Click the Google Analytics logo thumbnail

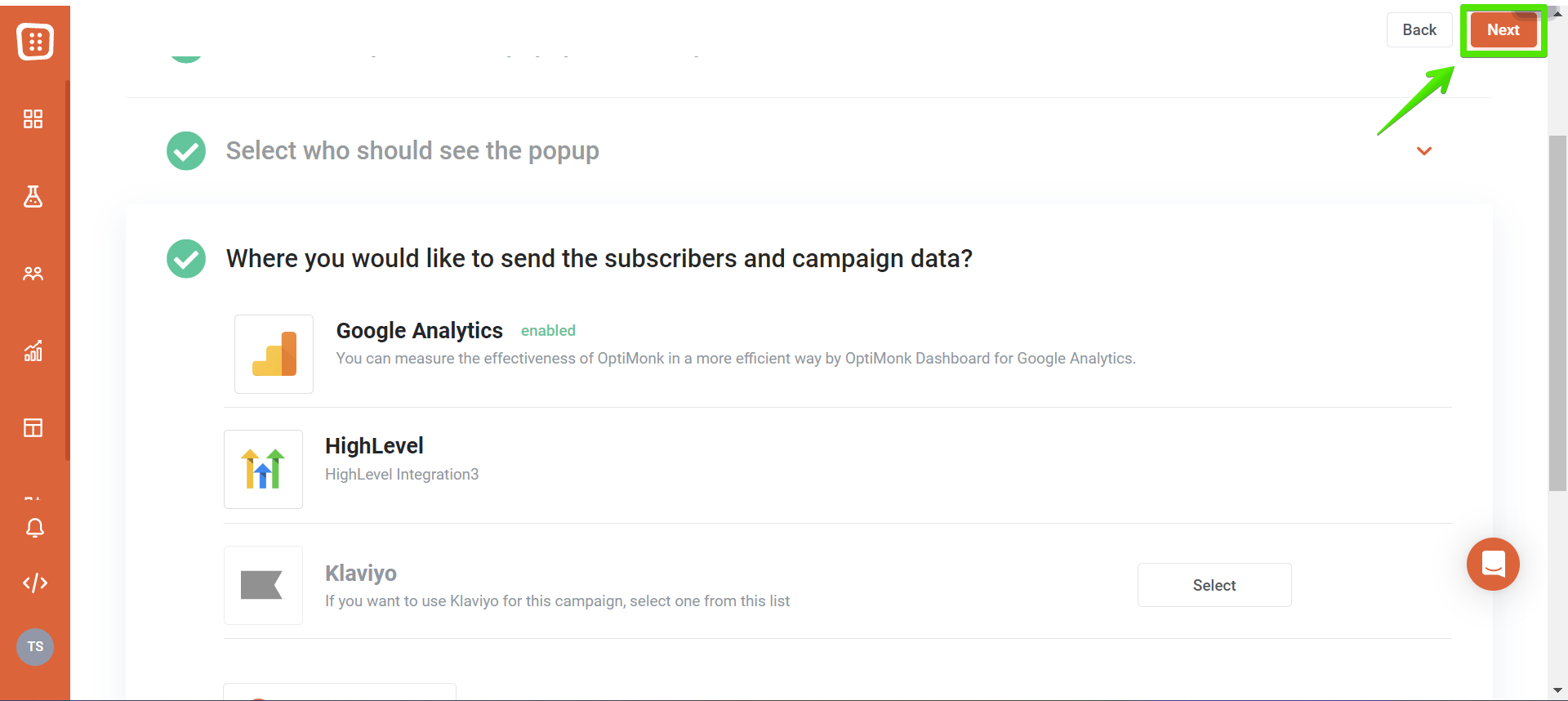[274, 354]
